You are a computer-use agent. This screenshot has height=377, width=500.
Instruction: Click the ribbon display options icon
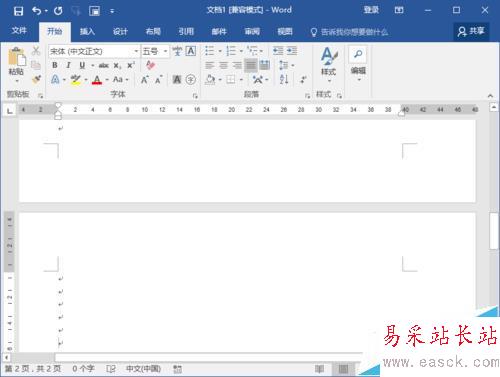(x=399, y=10)
